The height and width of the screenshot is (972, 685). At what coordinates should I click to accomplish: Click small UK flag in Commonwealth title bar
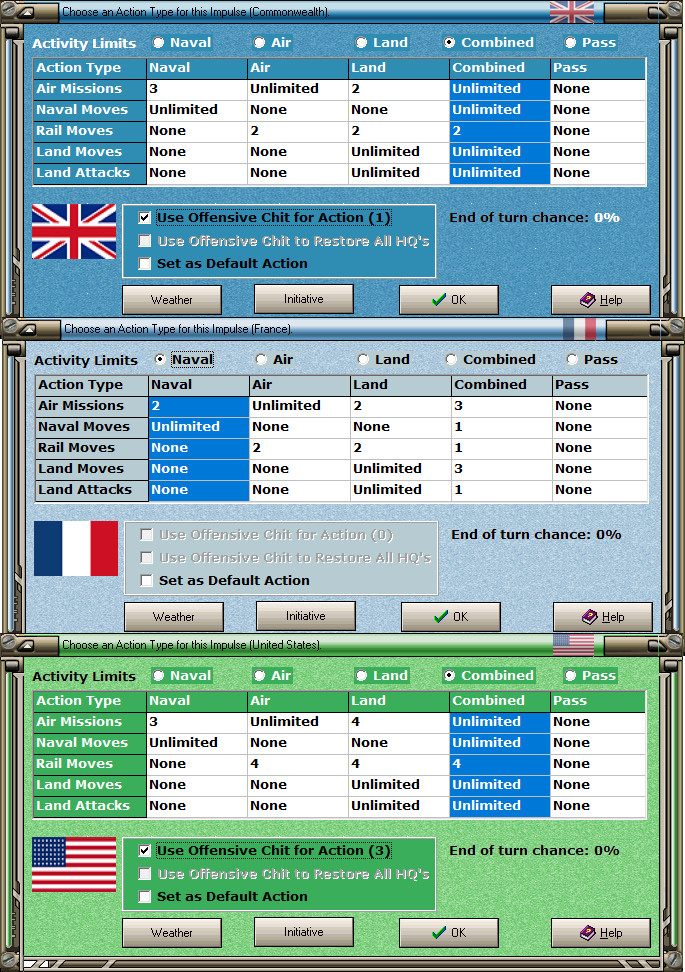572,12
